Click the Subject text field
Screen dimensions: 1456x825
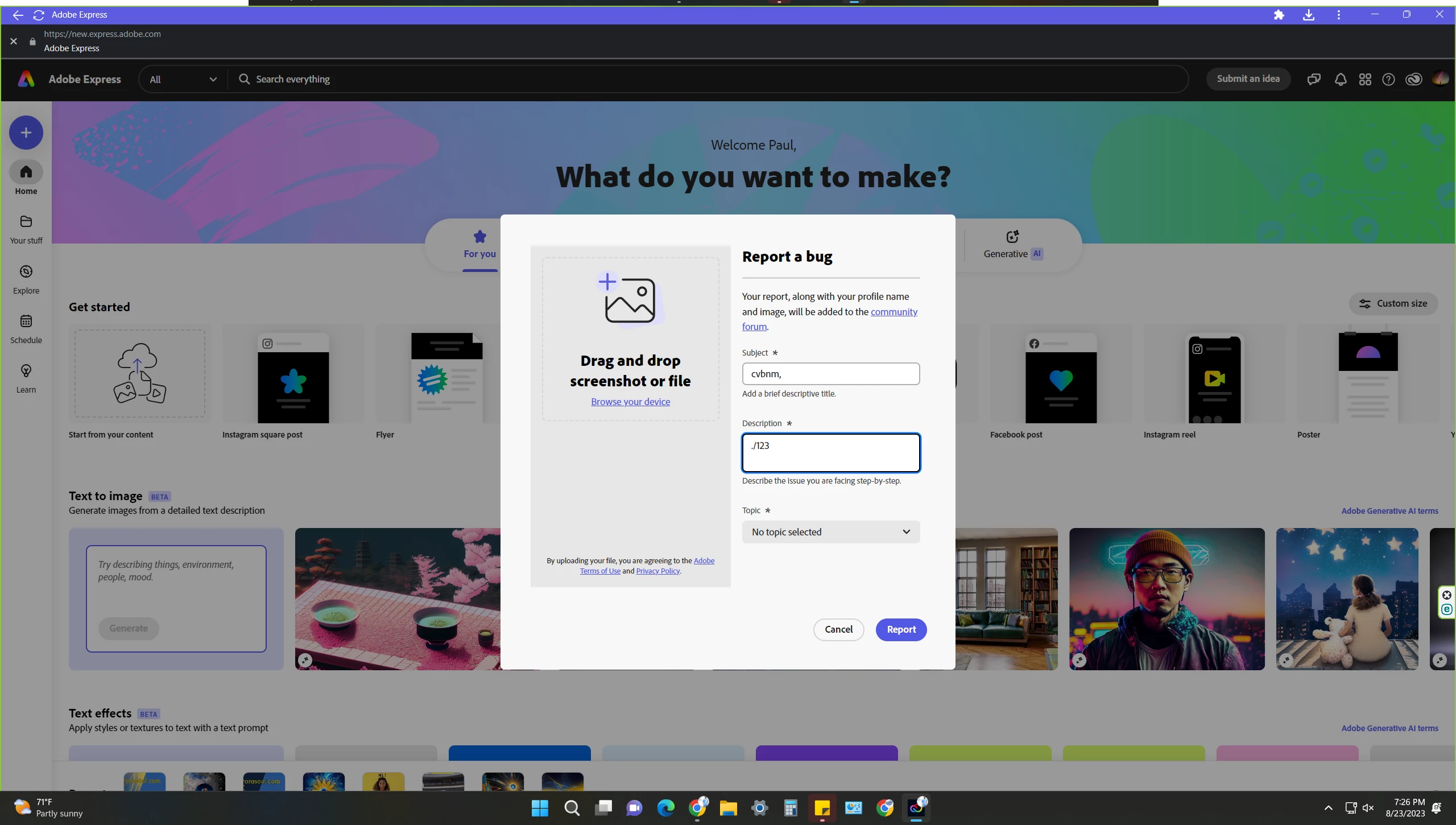(830, 374)
